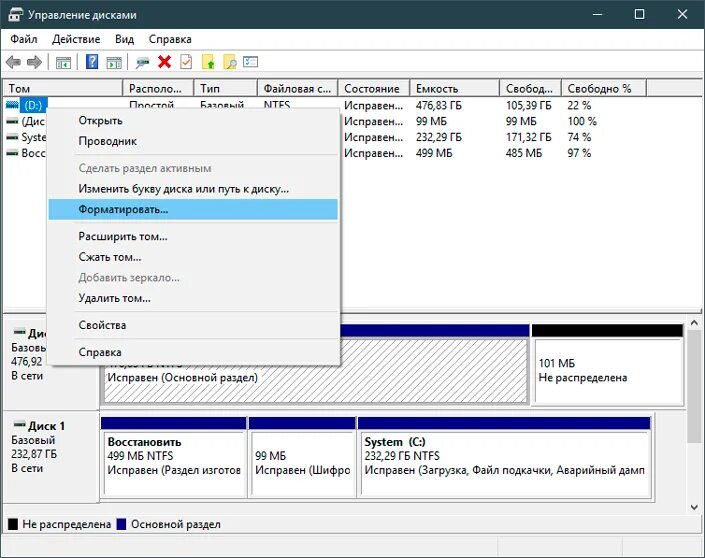705x558 pixels.
Task: Select the Syste... volume row name
Action: coord(34,137)
